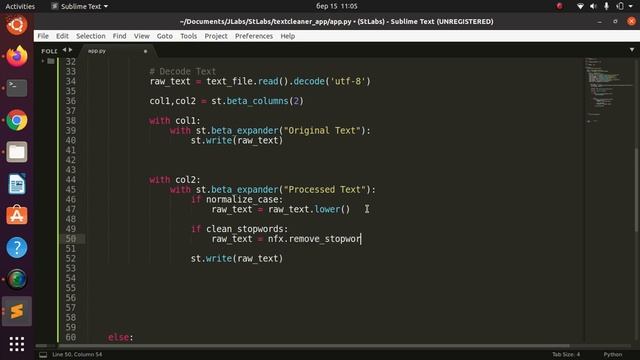
Task: Open the Tools menu
Action: 189,36
